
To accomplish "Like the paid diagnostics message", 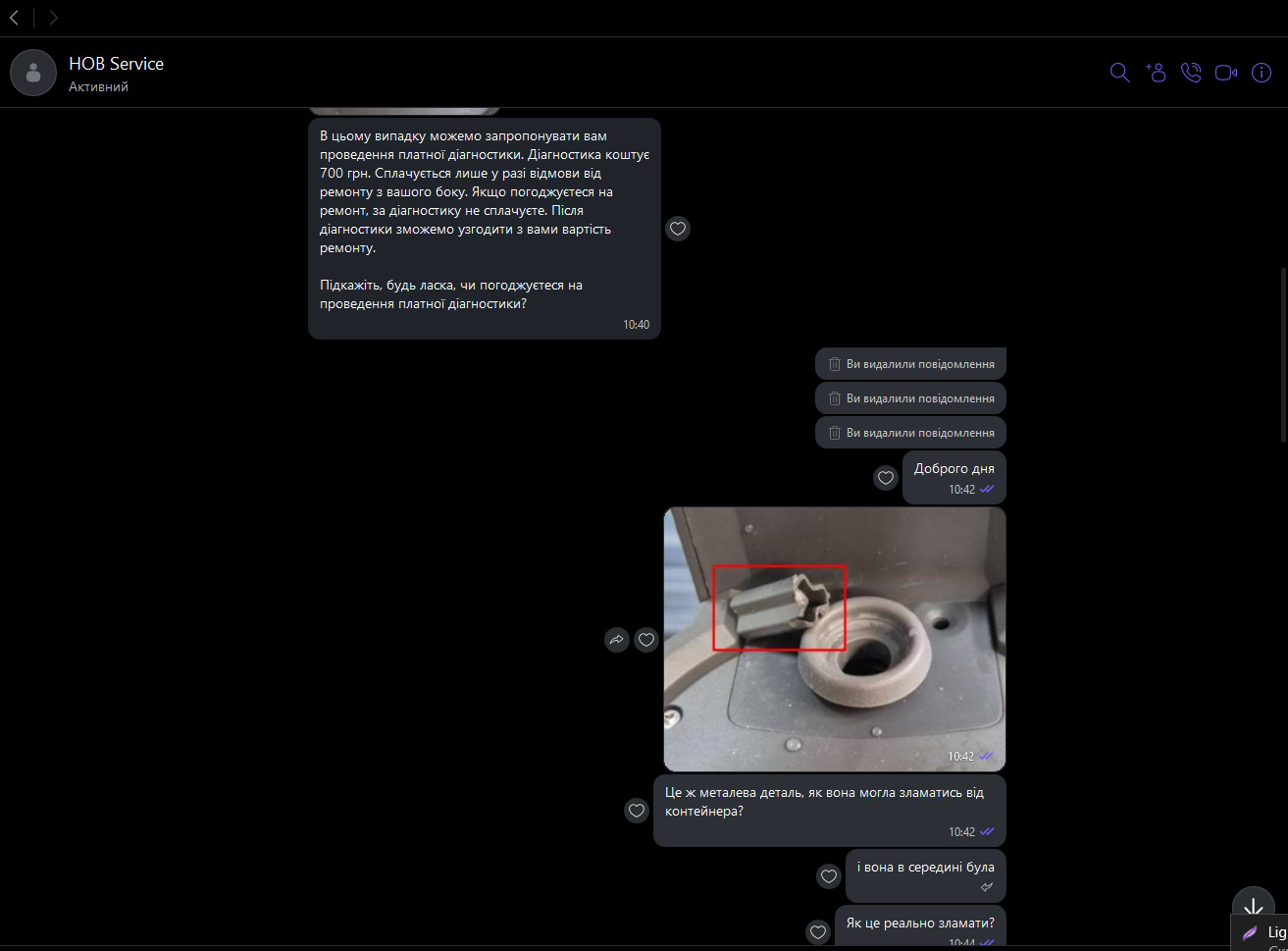I will (x=678, y=229).
